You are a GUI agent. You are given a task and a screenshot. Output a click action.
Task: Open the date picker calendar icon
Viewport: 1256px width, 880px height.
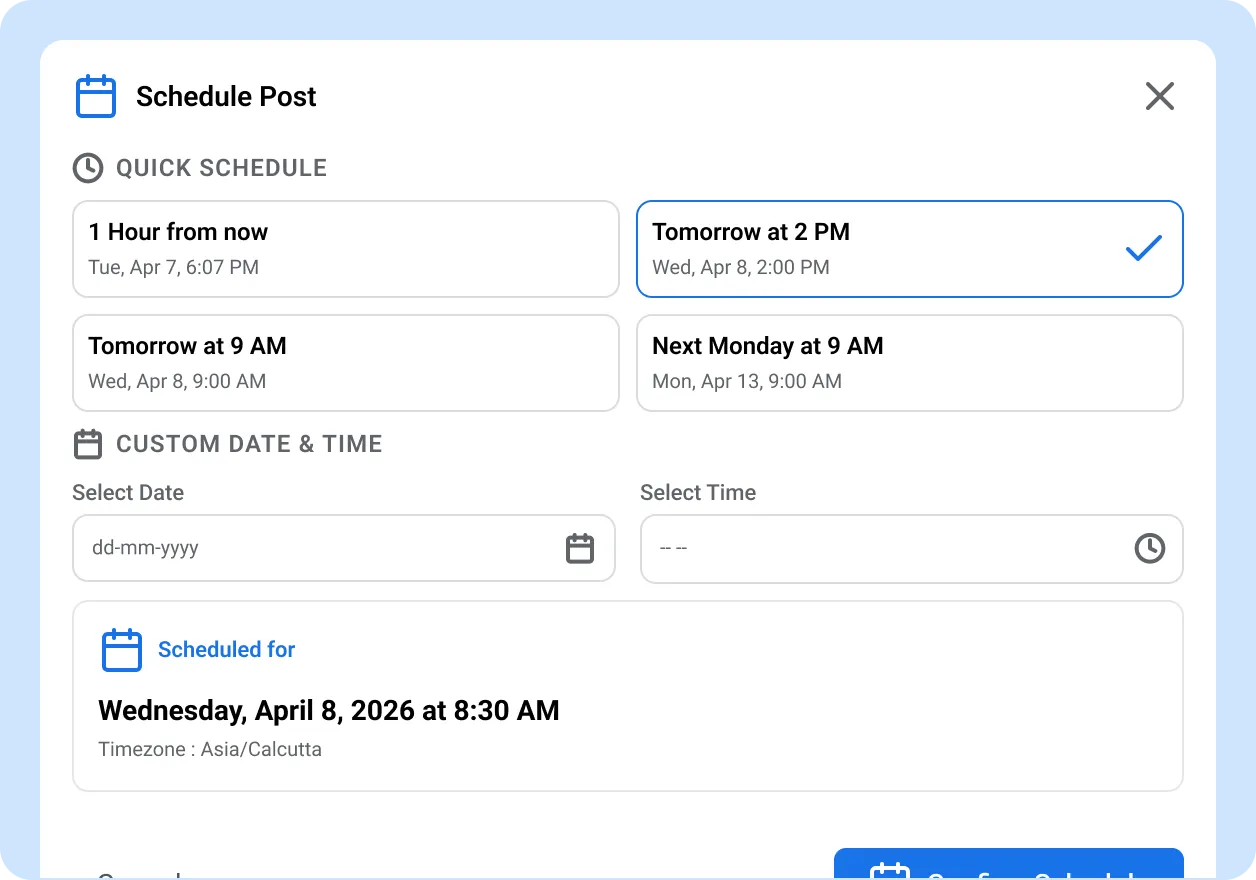(580, 548)
